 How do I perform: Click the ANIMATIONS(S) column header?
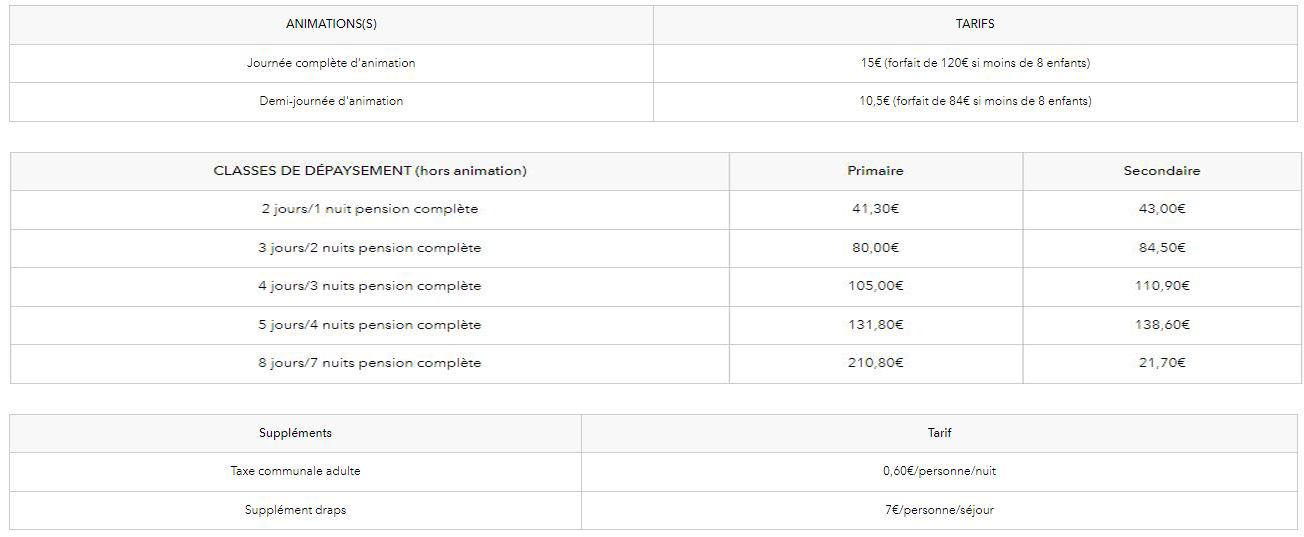click(x=331, y=25)
